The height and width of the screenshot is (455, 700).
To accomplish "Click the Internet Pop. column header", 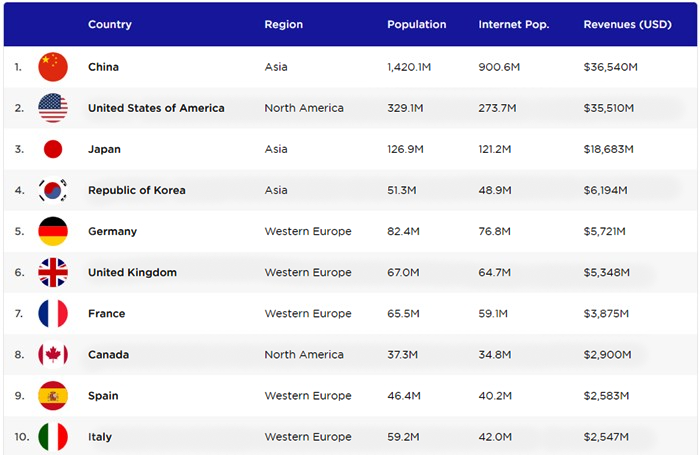I will pos(512,24).
